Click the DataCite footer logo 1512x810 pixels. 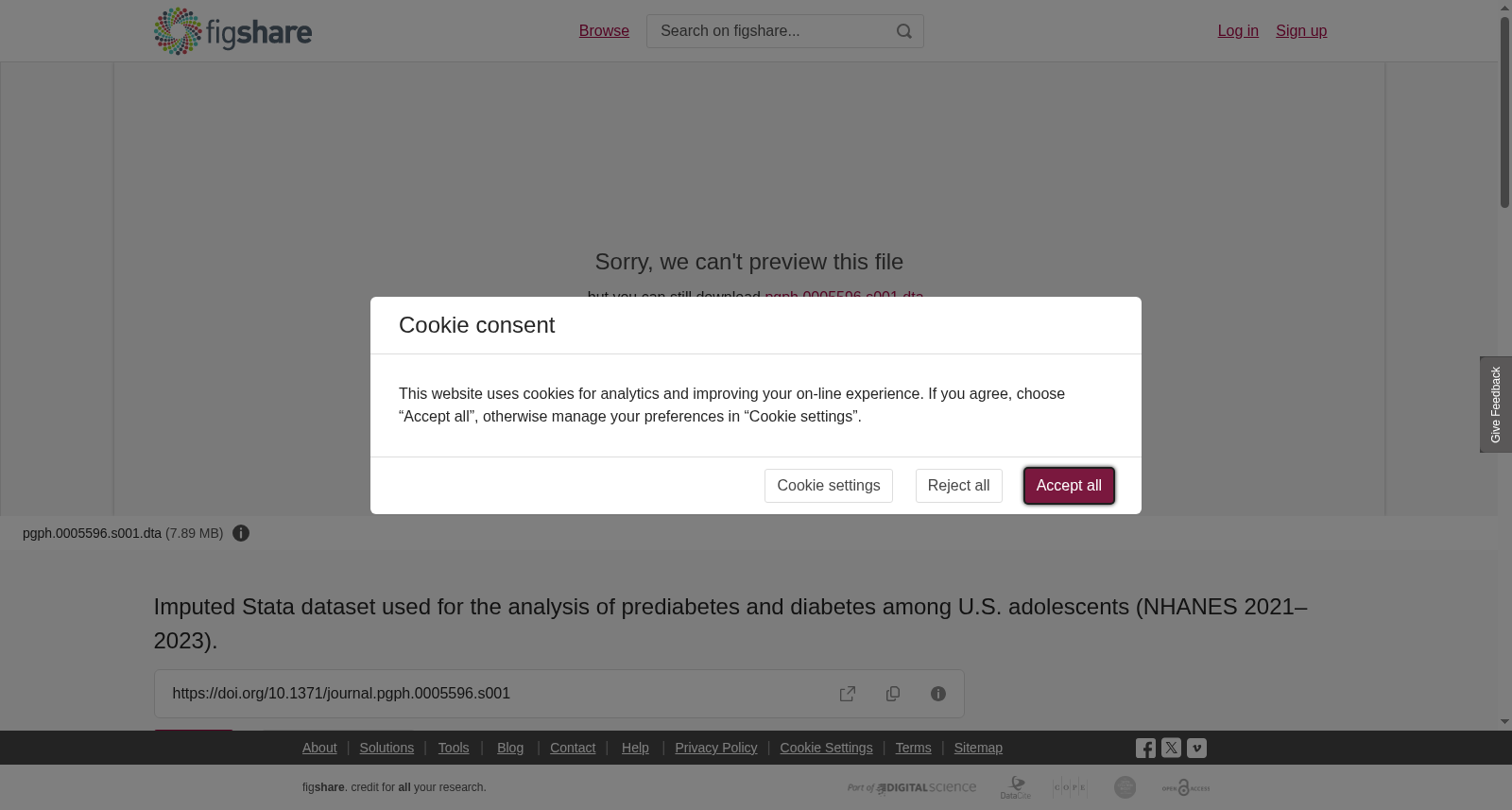pyautogui.click(x=1016, y=787)
